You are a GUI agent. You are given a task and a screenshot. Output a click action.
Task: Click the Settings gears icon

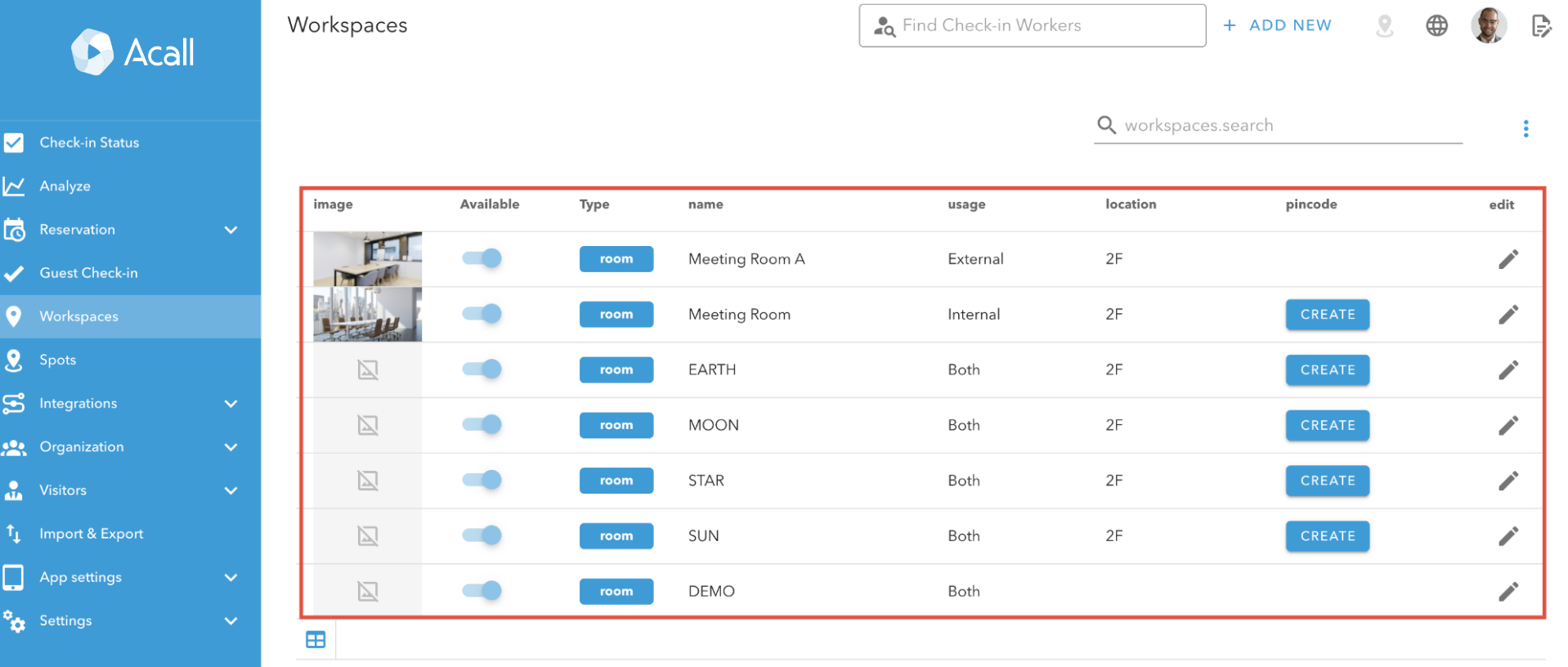(x=14, y=621)
